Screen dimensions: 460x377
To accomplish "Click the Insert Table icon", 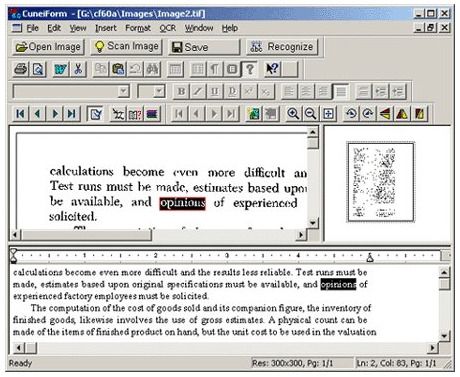I will pyautogui.click(x=175, y=69).
